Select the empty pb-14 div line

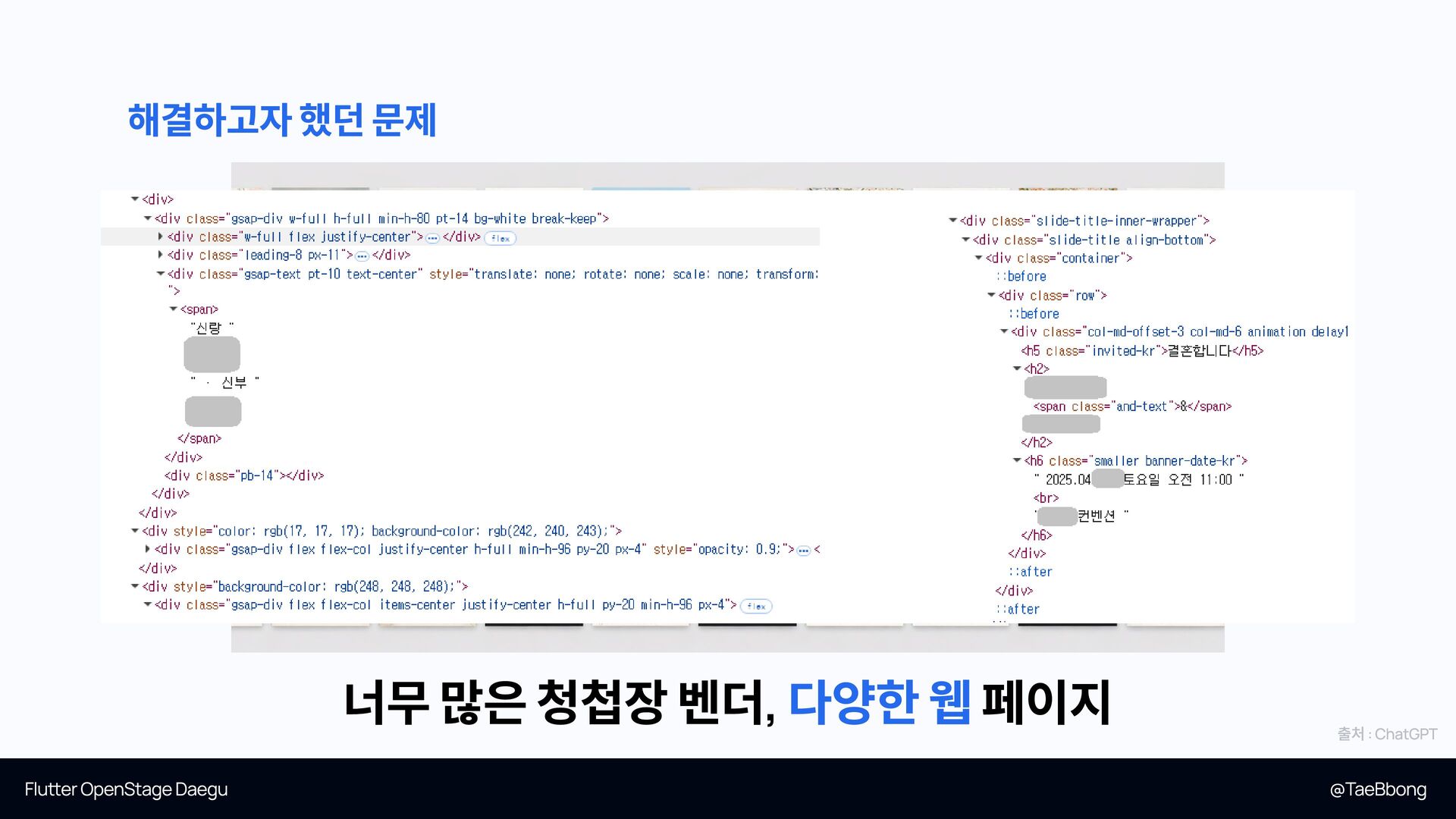244,475
